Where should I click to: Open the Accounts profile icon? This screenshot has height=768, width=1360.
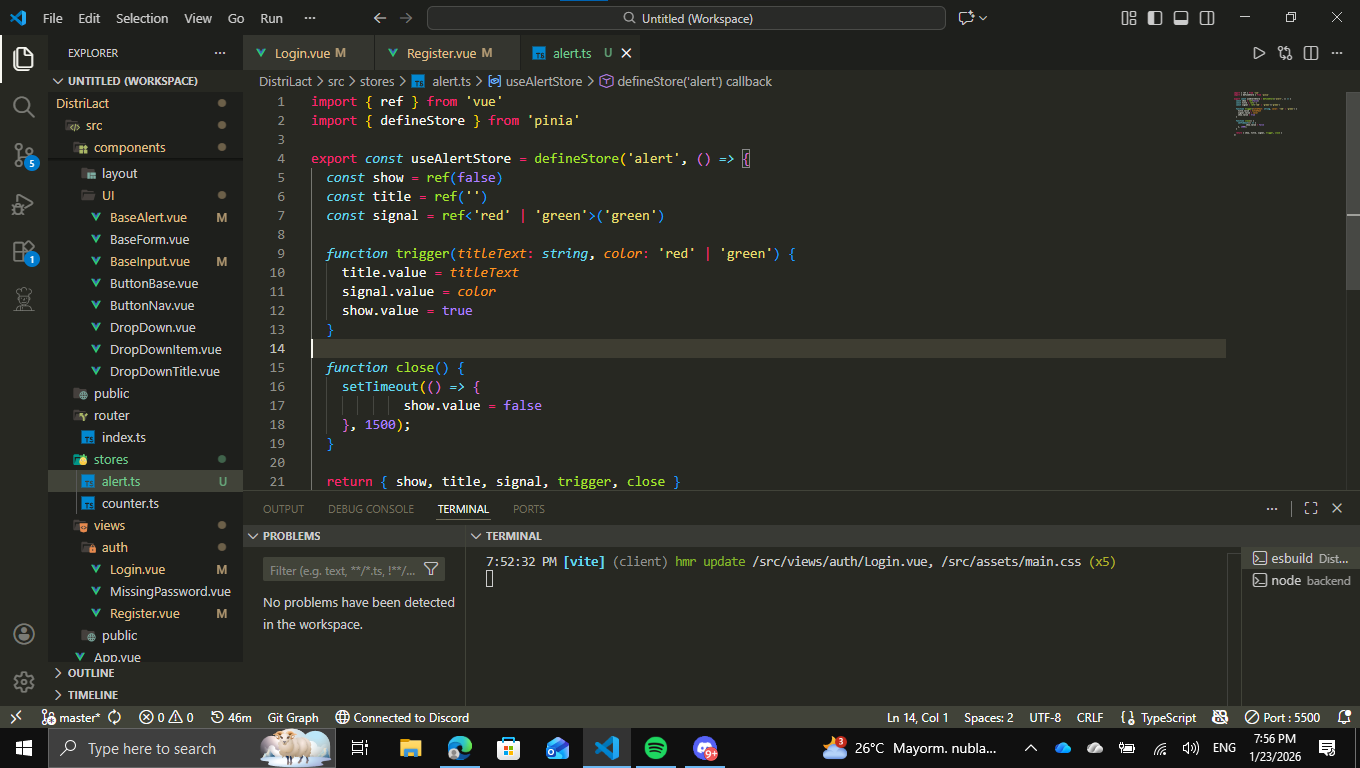(24, 635)
